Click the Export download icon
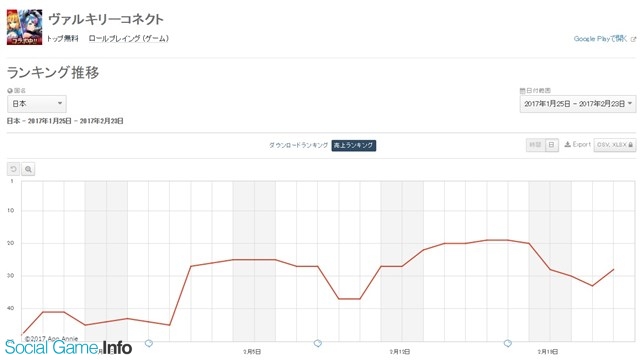640x360 pixels. click(567, 144)
